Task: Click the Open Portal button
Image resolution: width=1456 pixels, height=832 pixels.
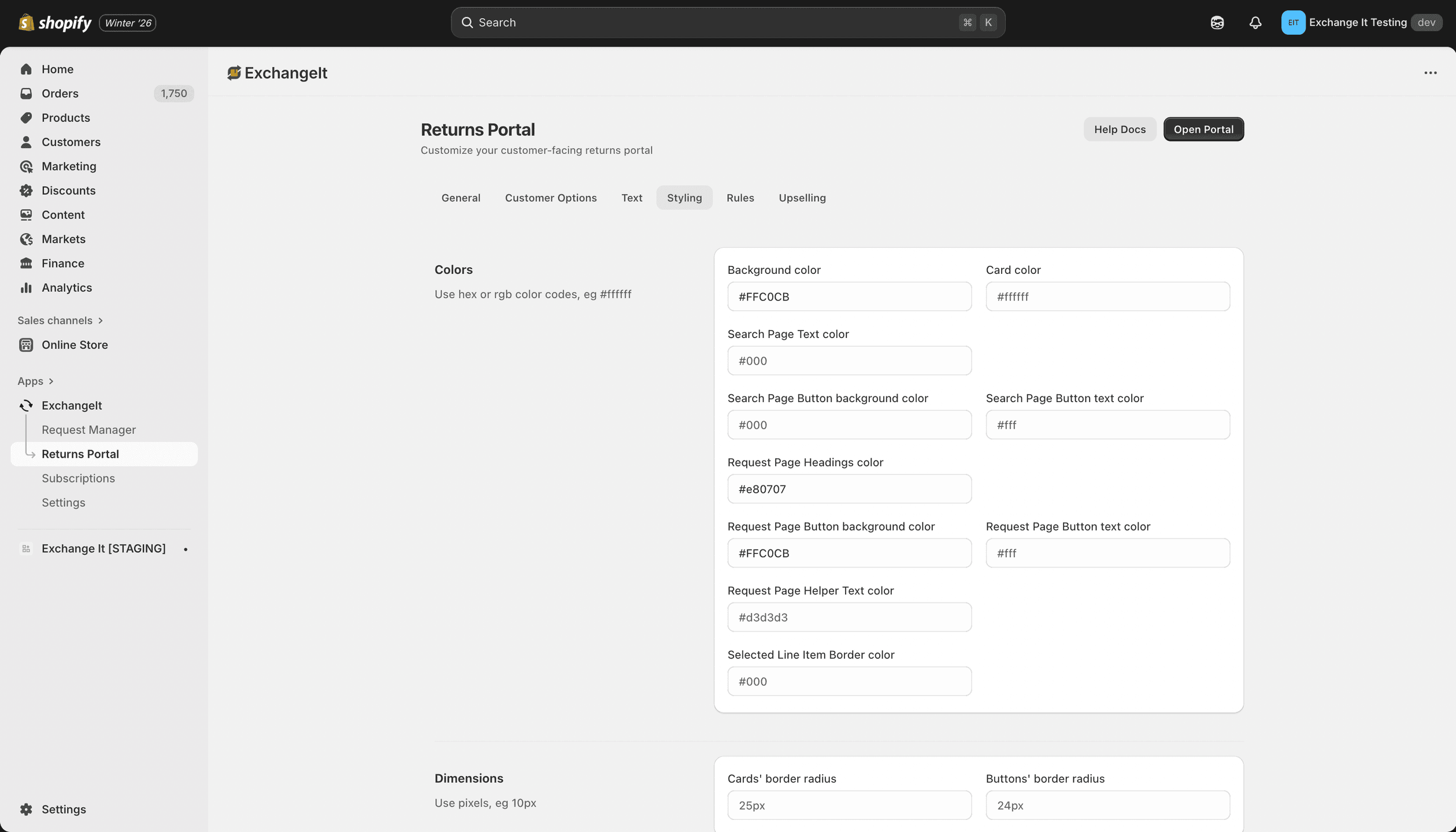Action: (1203, 129)
